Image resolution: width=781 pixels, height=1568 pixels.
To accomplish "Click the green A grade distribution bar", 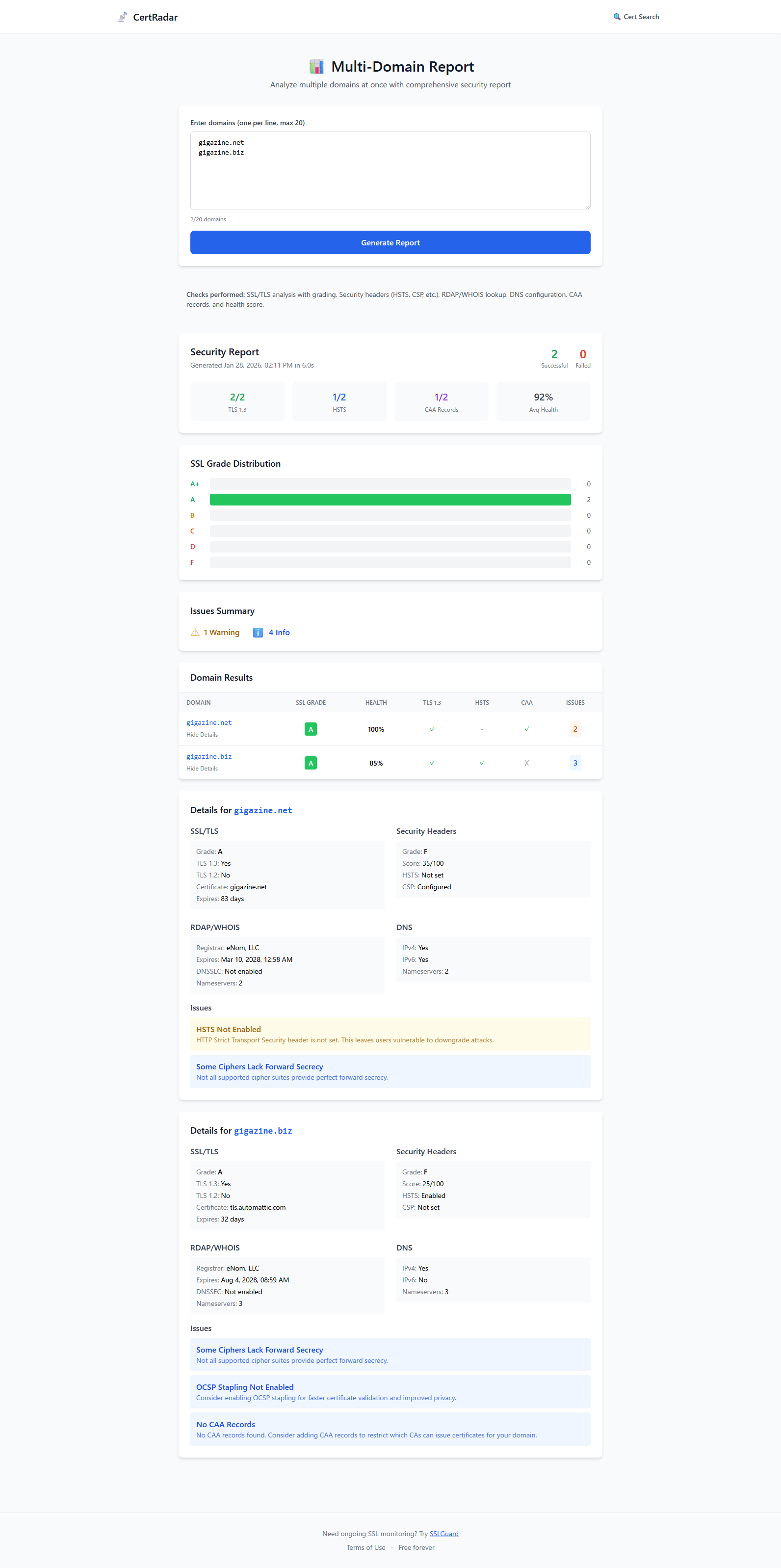I will (390, 500).
